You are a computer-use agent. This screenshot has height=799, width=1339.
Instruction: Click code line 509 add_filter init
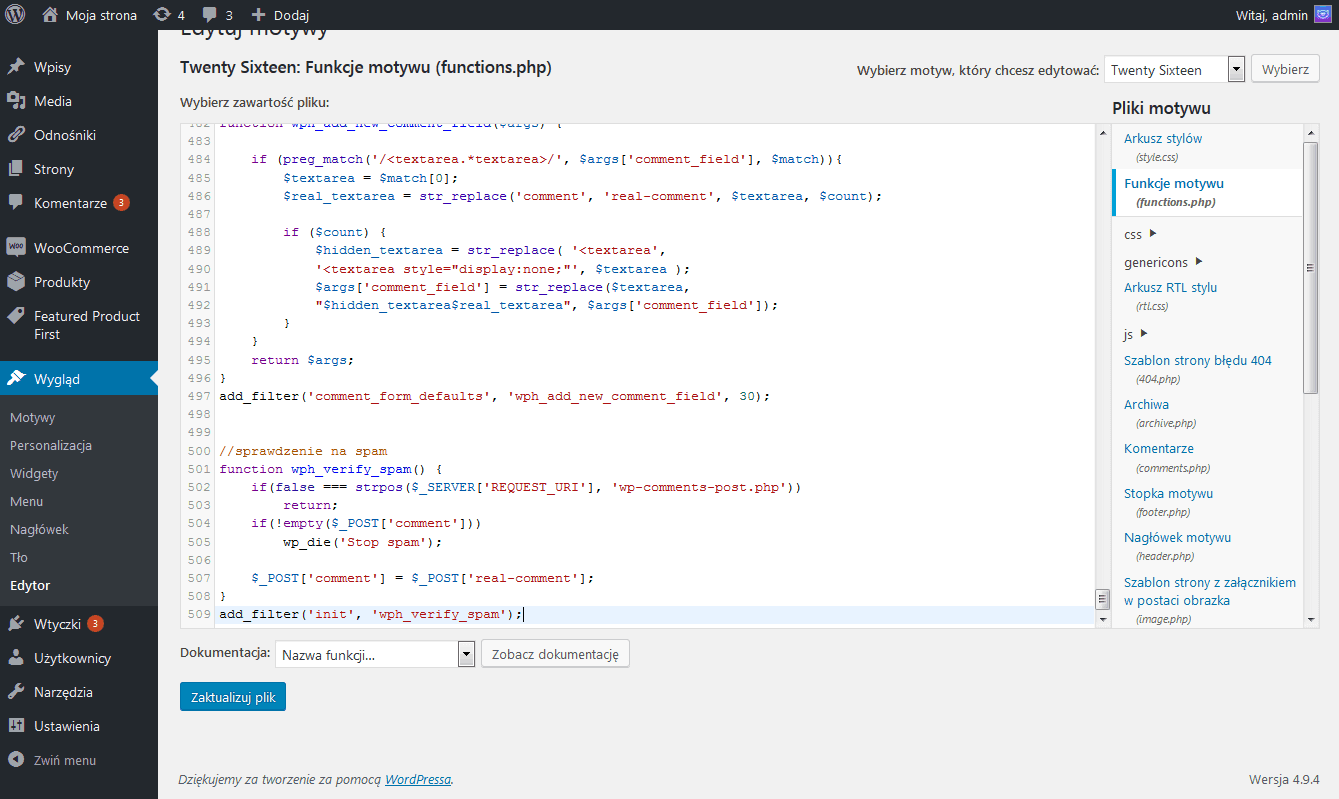tap(371, 614)
